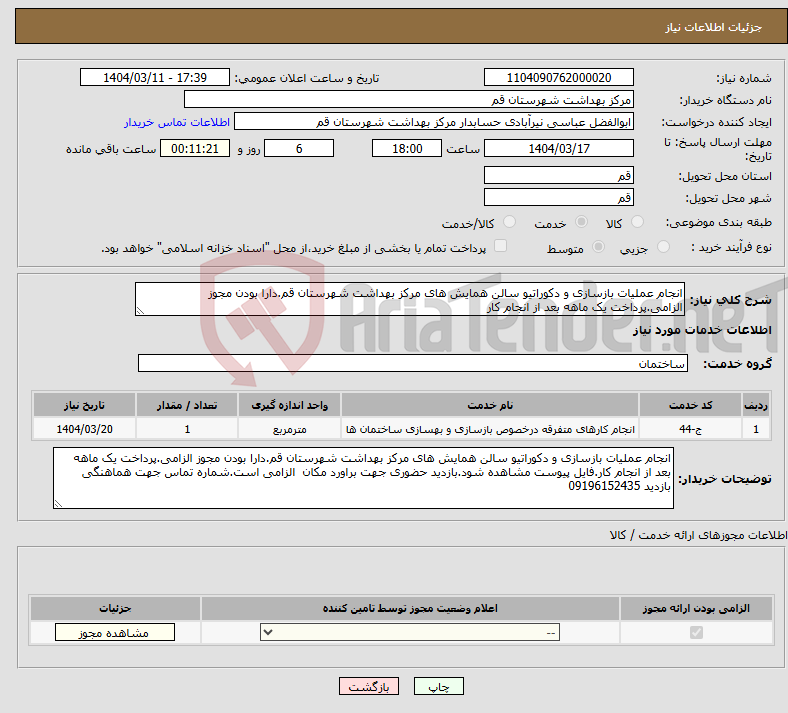Click the need date cell 1404/03/20
The width and height of the screenshot is (788, 713).
(84, 429)
